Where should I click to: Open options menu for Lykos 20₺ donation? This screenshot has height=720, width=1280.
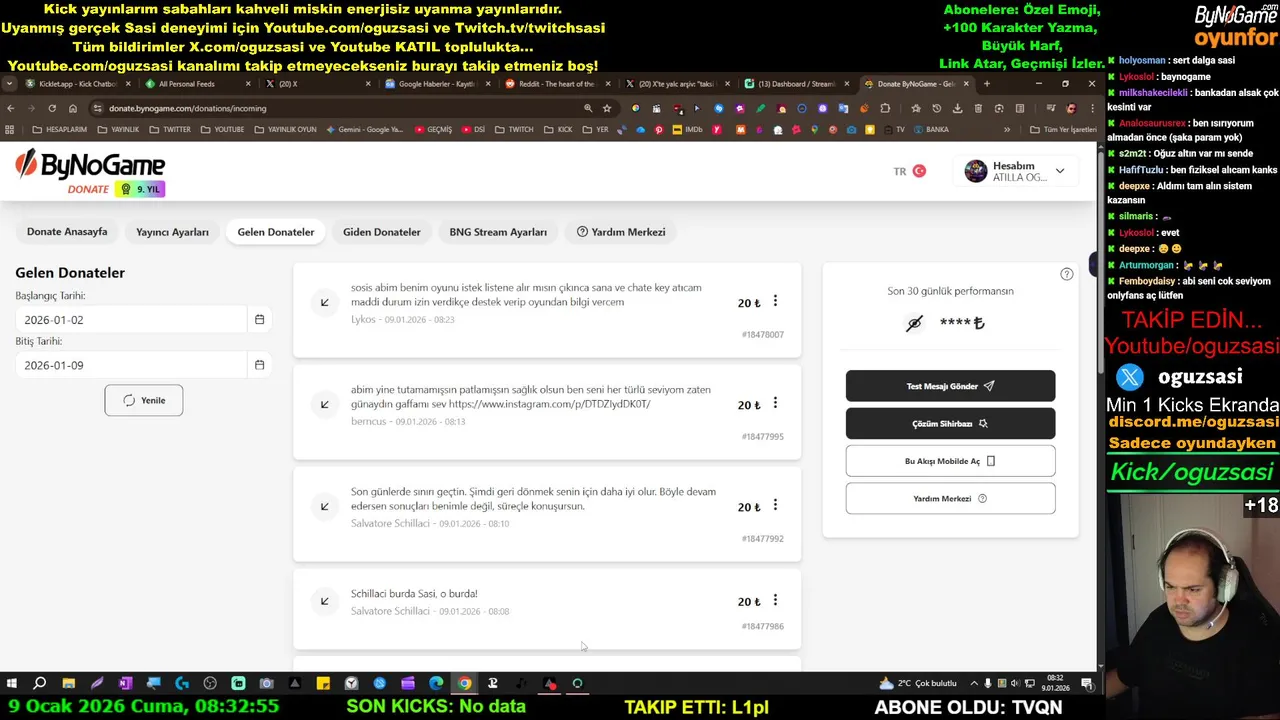pyautogui.click(x=775, y=301)
